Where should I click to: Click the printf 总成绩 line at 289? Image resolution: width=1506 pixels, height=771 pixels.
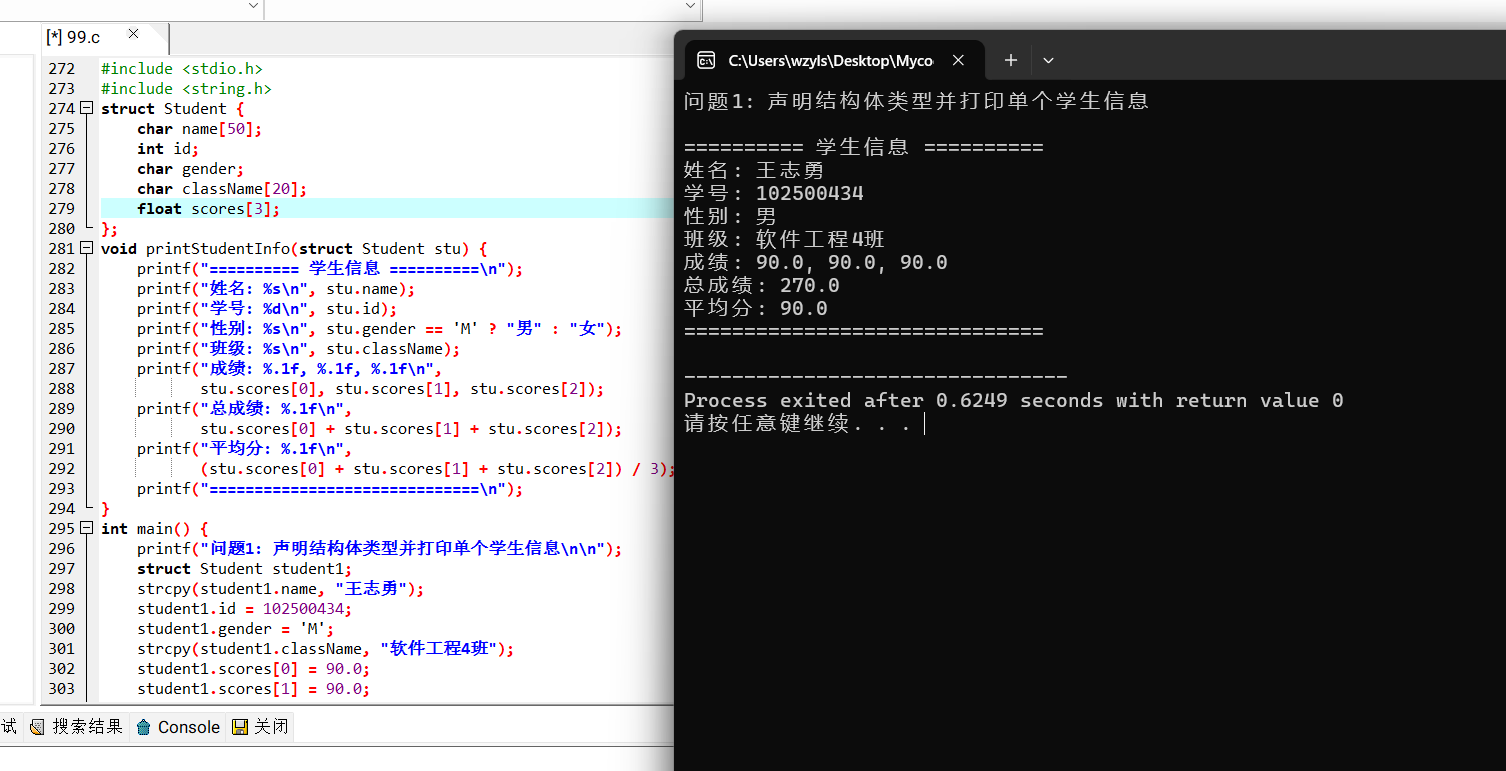[x=245, y=408]
